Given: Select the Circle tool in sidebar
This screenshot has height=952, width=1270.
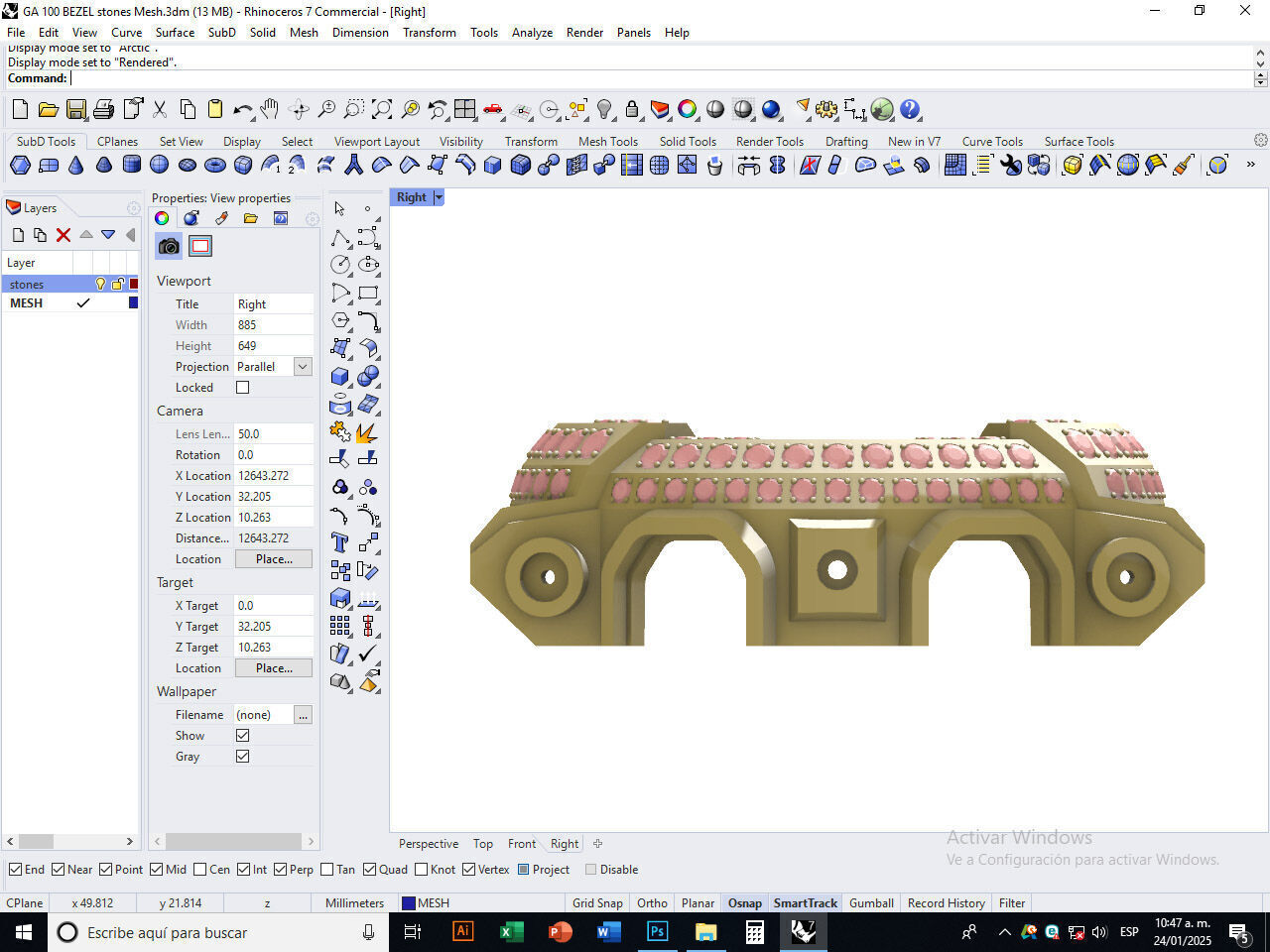Looking at the screenshot, I should pos(340,265).
